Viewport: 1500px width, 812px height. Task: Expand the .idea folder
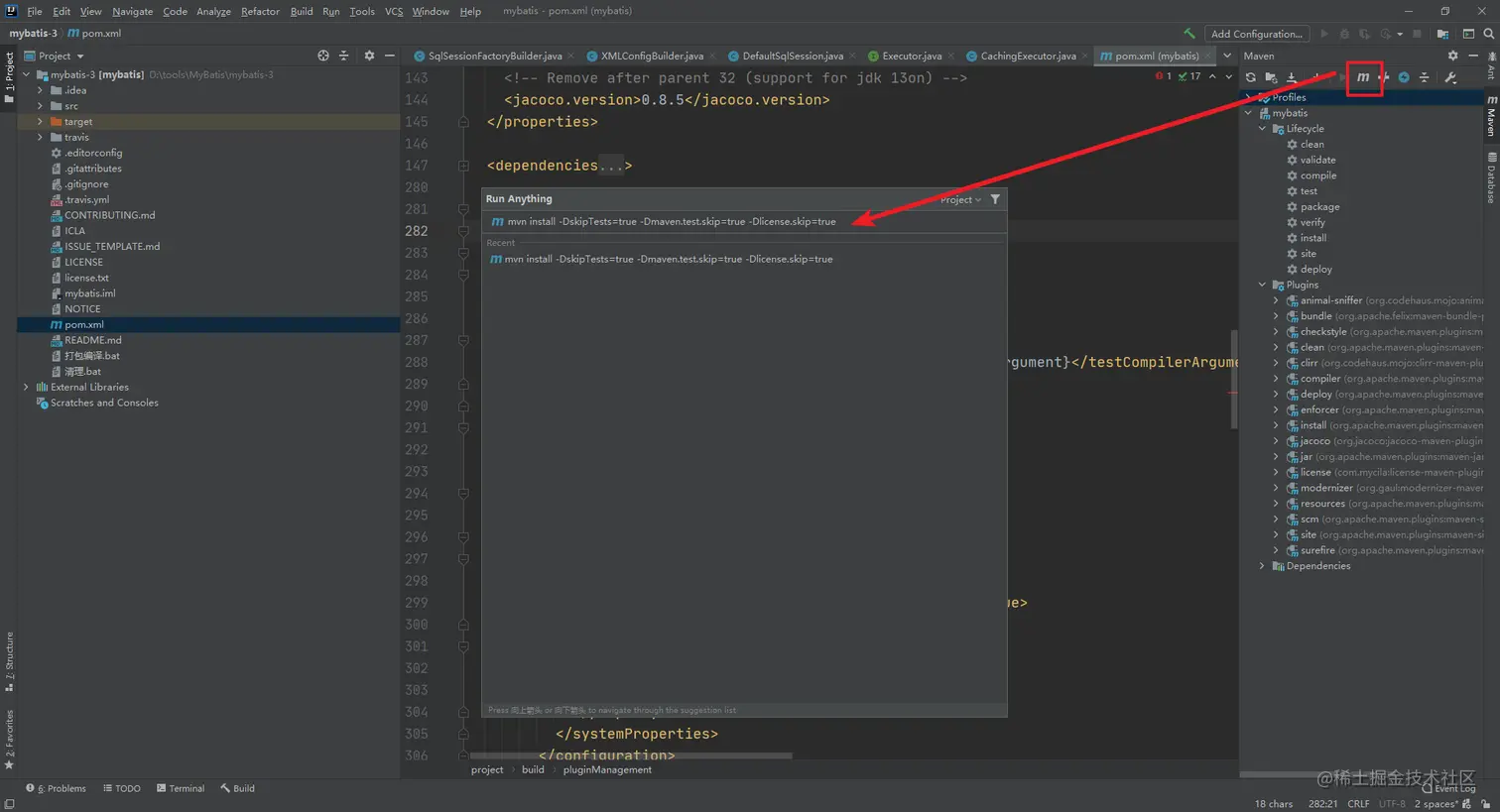(x=41, y=90)
